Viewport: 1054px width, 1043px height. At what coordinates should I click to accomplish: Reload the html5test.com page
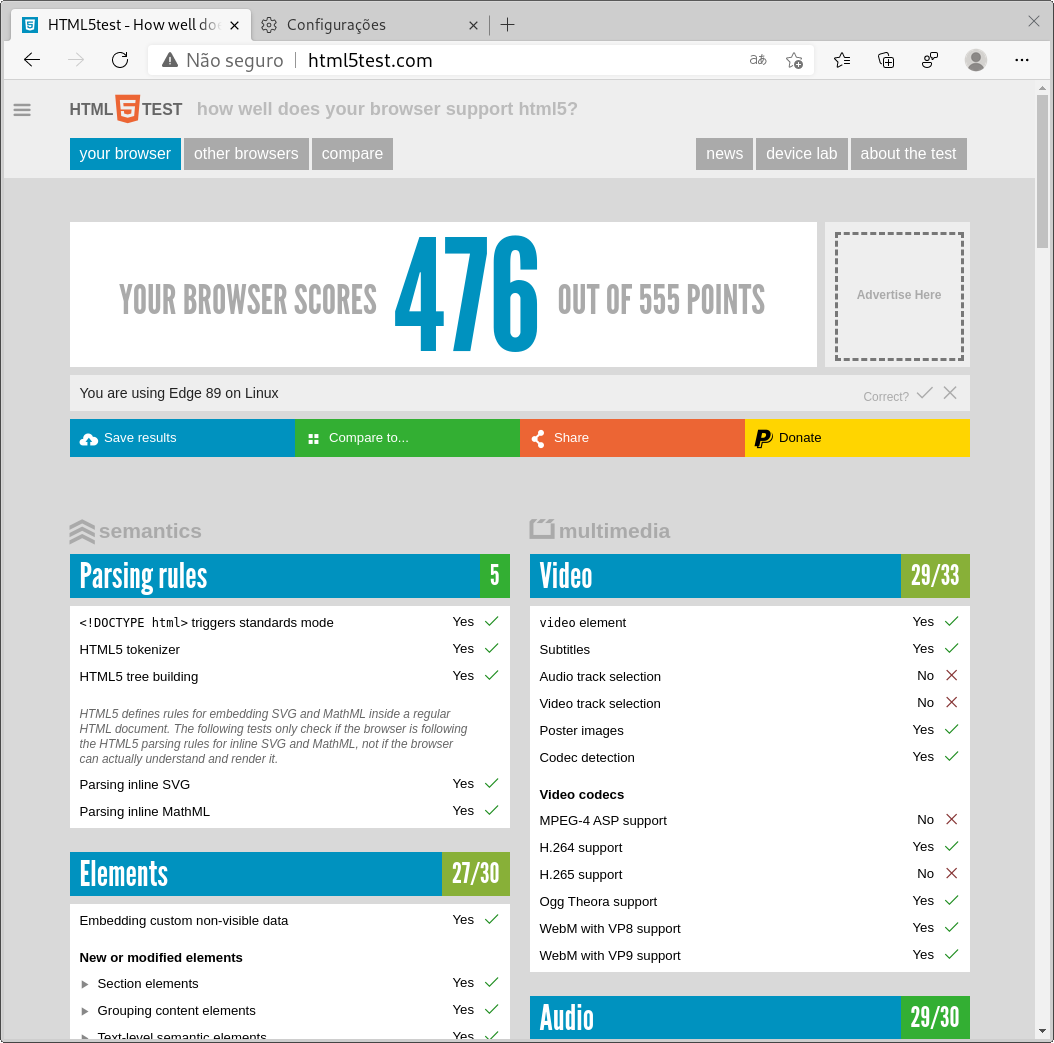point(120,60)
